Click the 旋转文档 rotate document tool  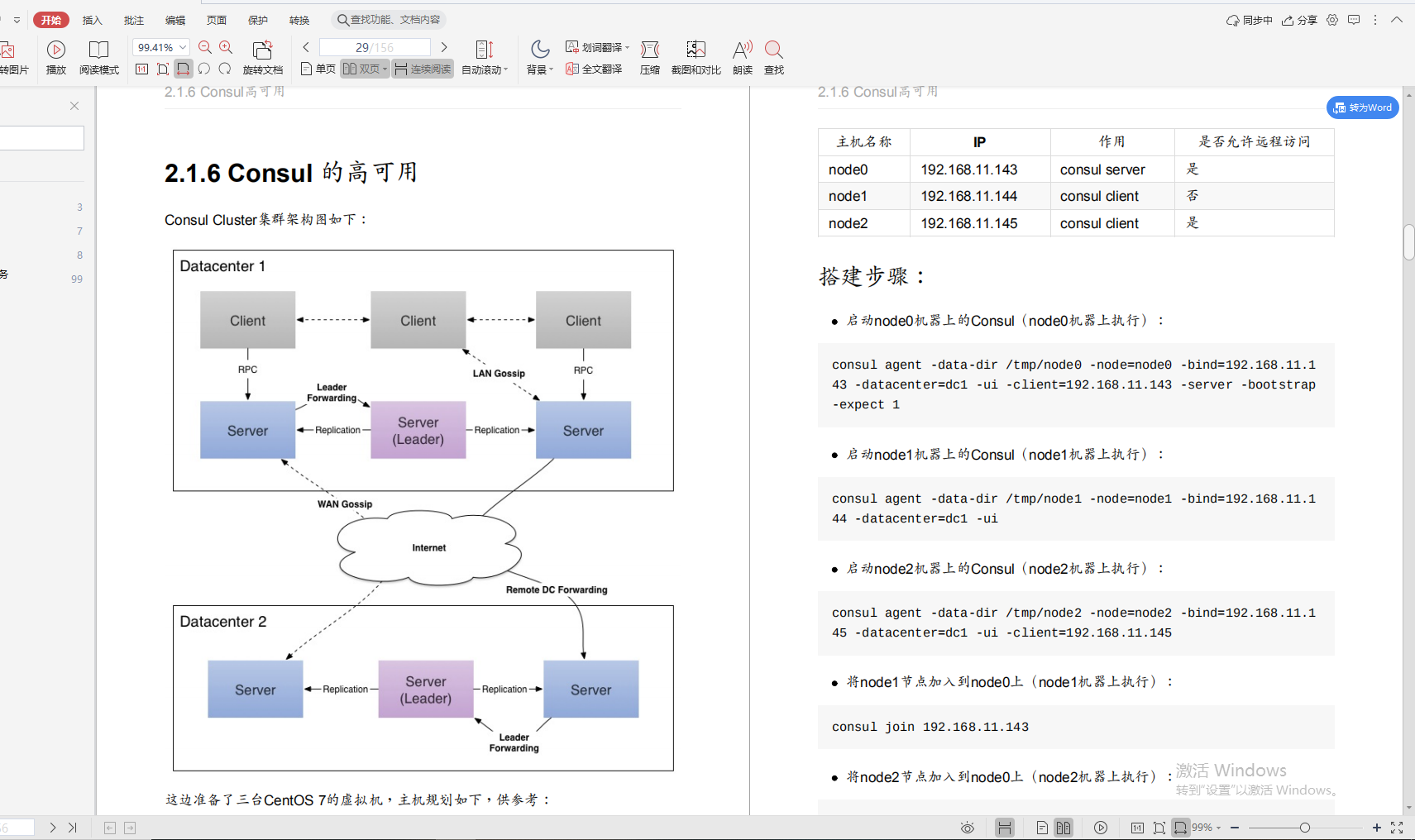263,56
